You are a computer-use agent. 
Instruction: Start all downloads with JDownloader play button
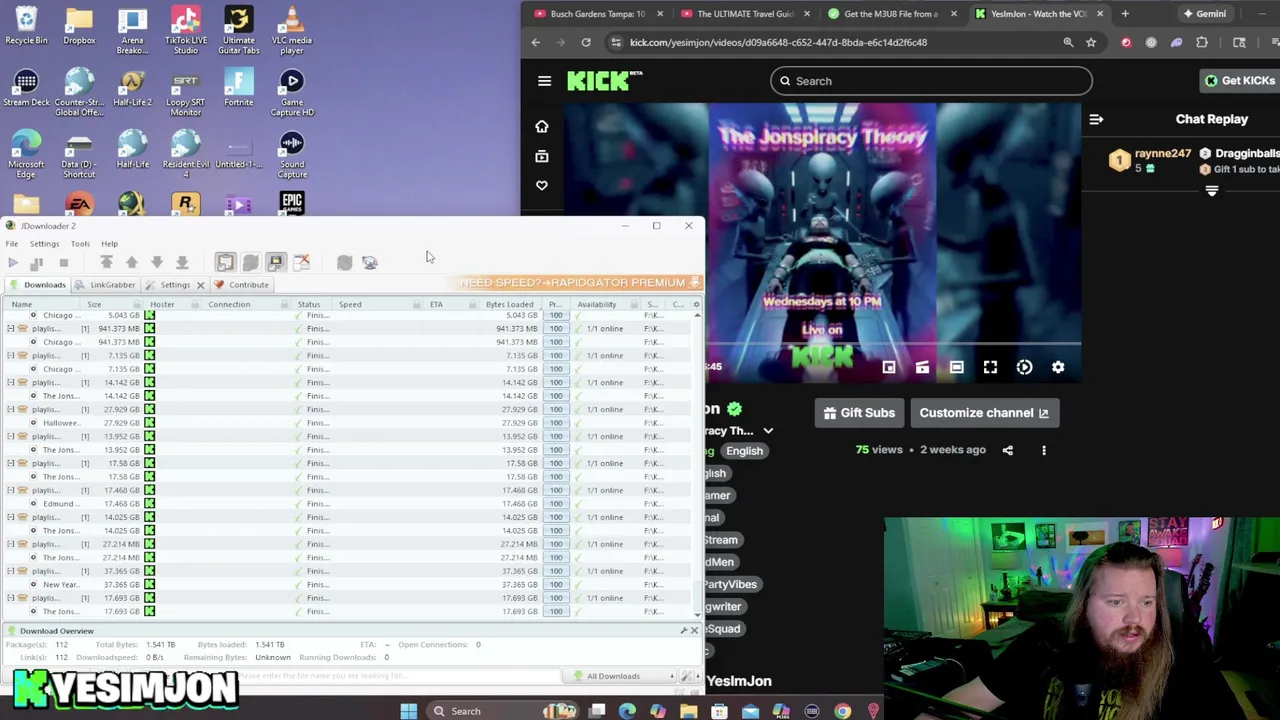click(13, 262)
